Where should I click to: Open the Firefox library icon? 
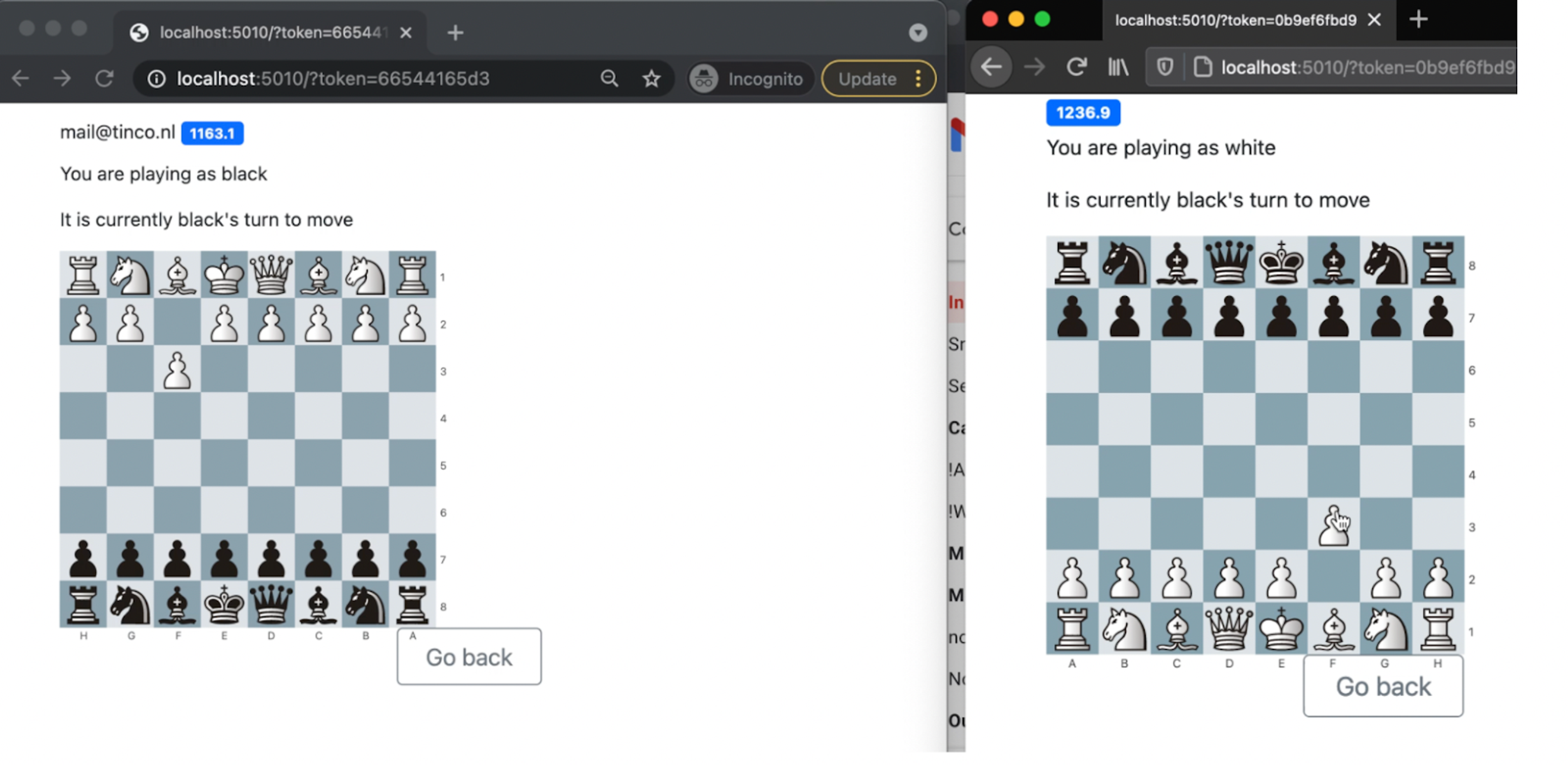click(1118, 67)
